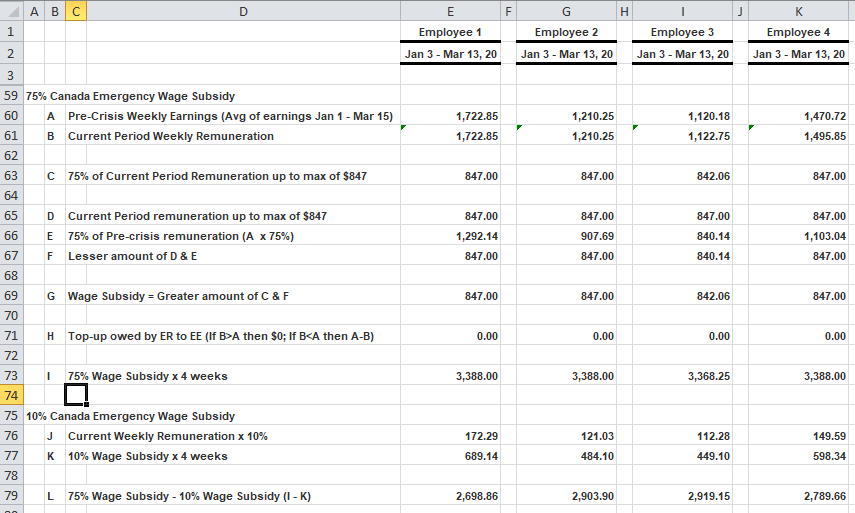Select Employee 1 value 689.14
The image size is (855, 513).
pos(450,456)
